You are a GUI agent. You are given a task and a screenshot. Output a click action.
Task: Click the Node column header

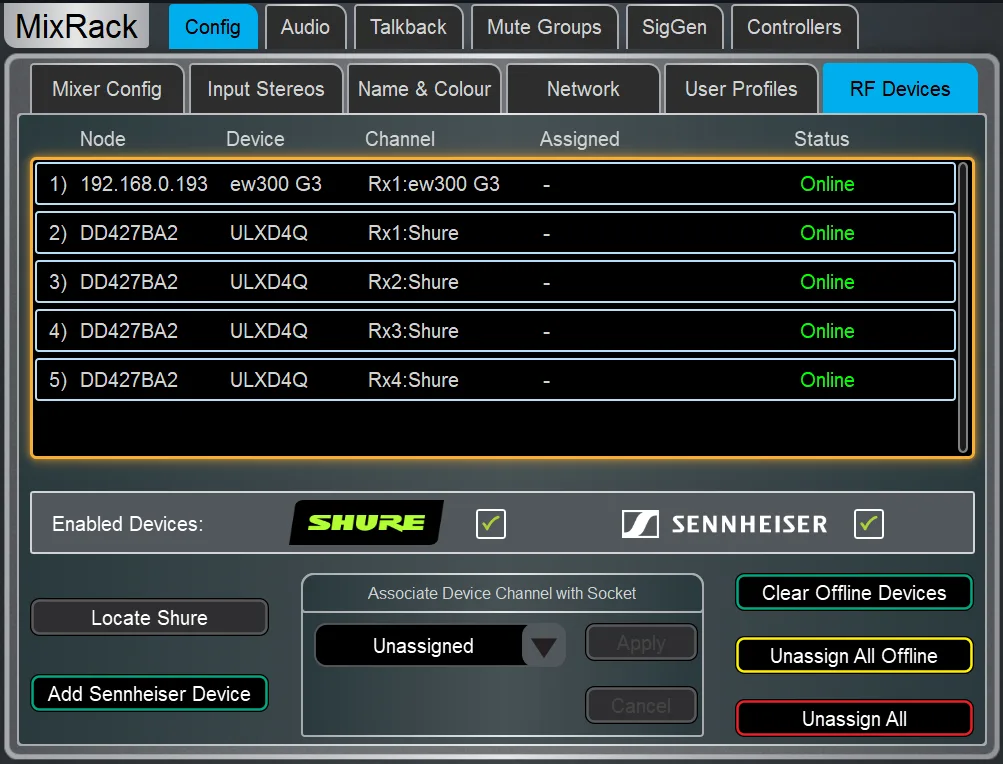102,139
